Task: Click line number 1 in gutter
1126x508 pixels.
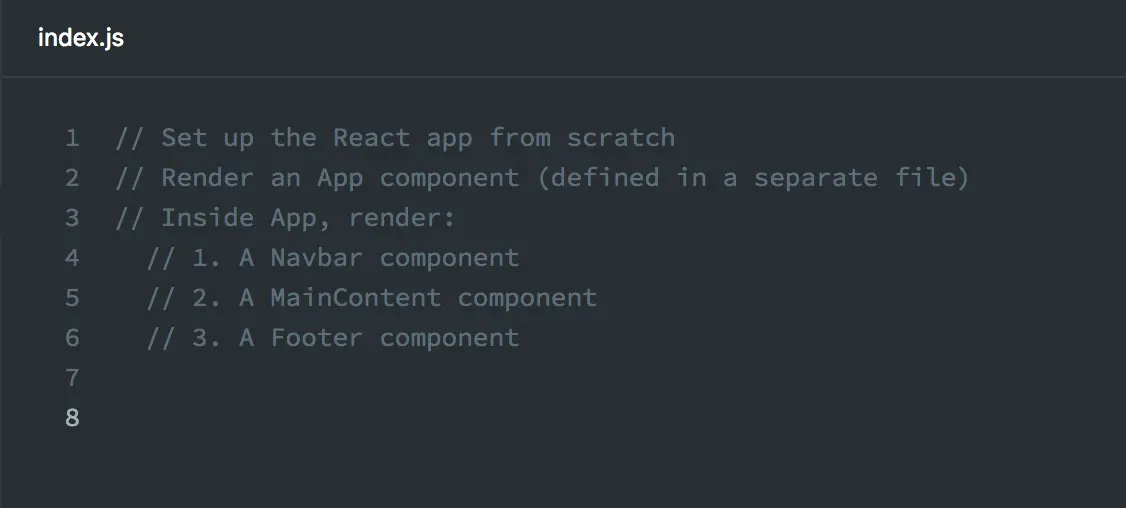Action: tap(72, 138)
